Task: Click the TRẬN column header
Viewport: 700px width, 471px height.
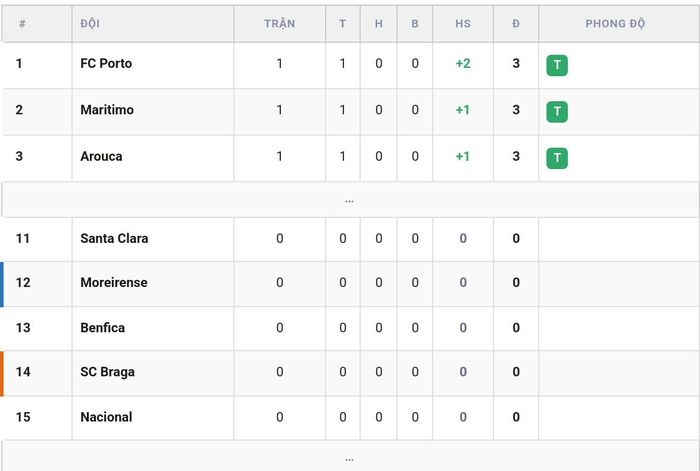Action: pyautogui.click(x=279, y=24)
